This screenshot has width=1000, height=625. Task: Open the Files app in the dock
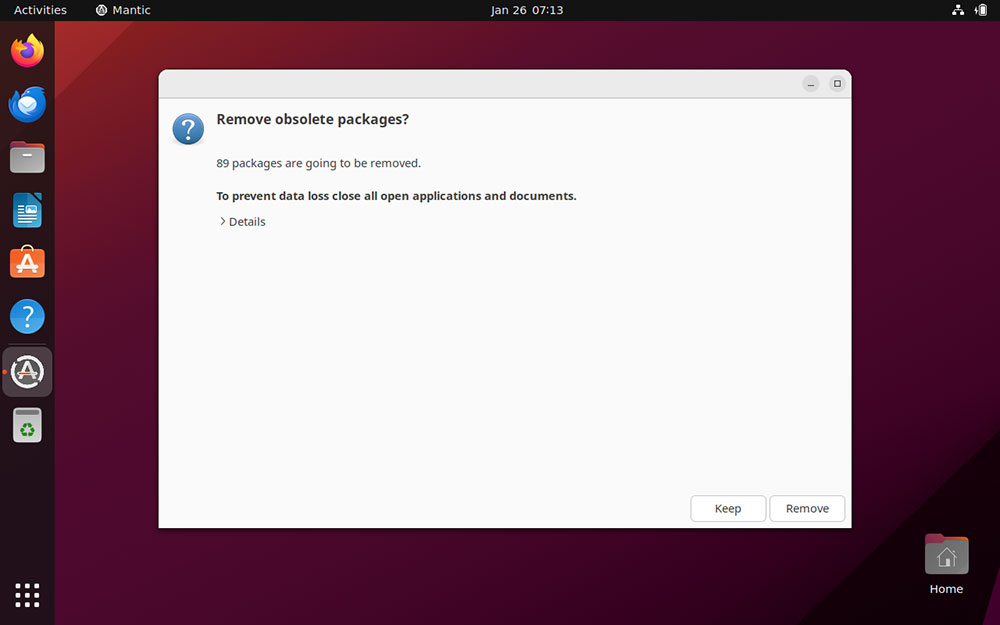pos(27,157)
